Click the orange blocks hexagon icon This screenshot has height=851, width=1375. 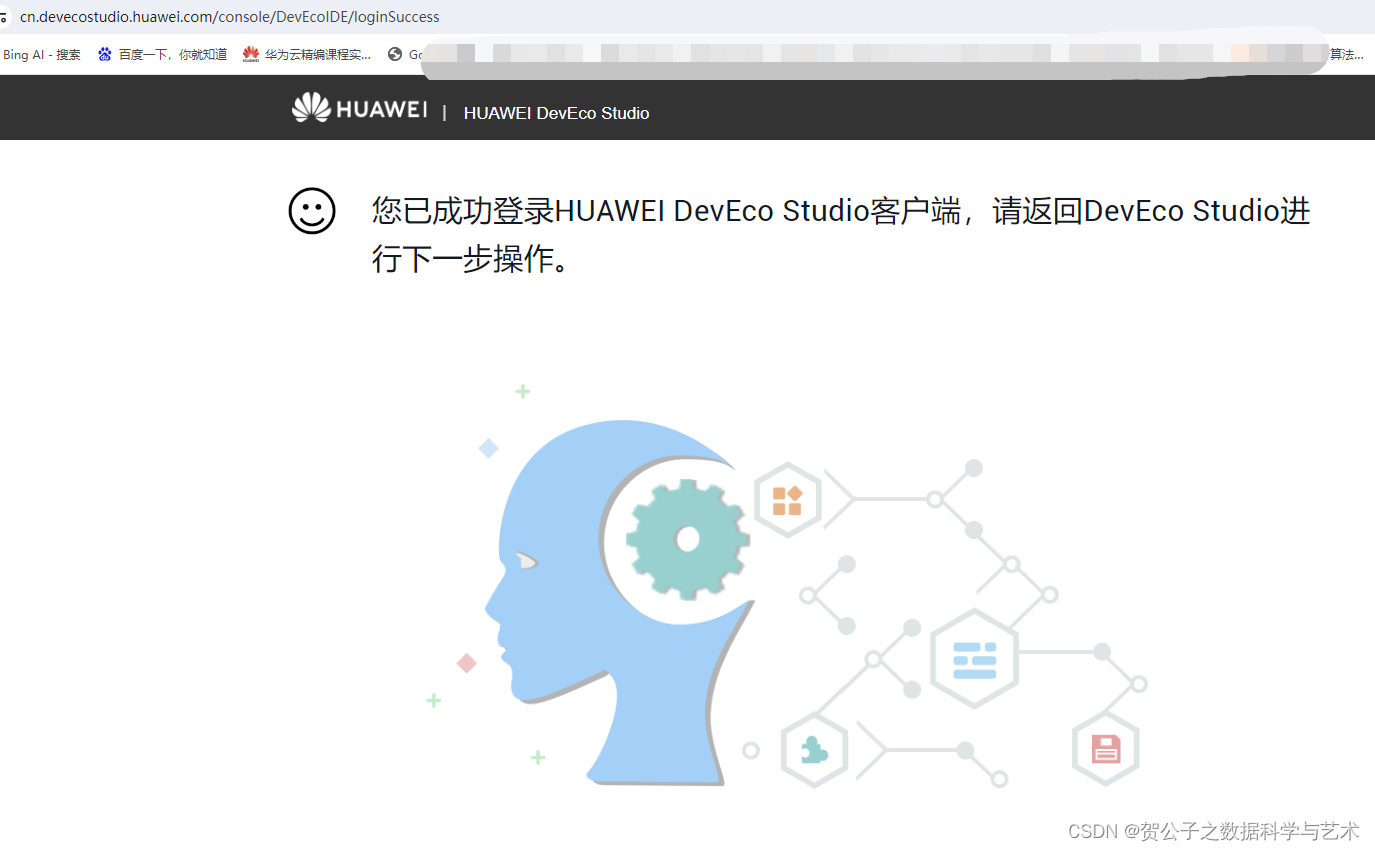pyautogui.click(x=787, y=500)
